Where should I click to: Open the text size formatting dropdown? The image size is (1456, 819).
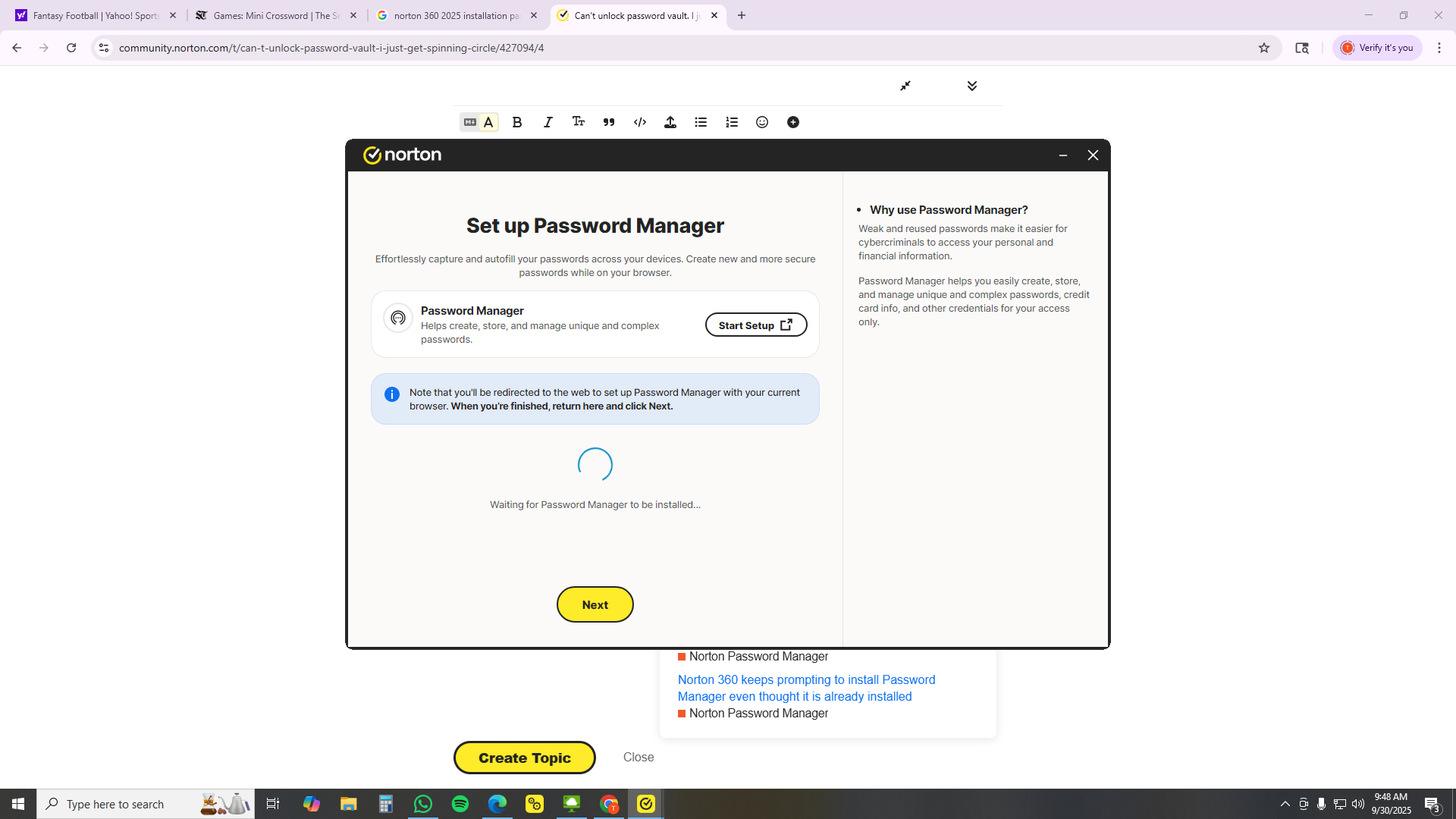point(579,122)
